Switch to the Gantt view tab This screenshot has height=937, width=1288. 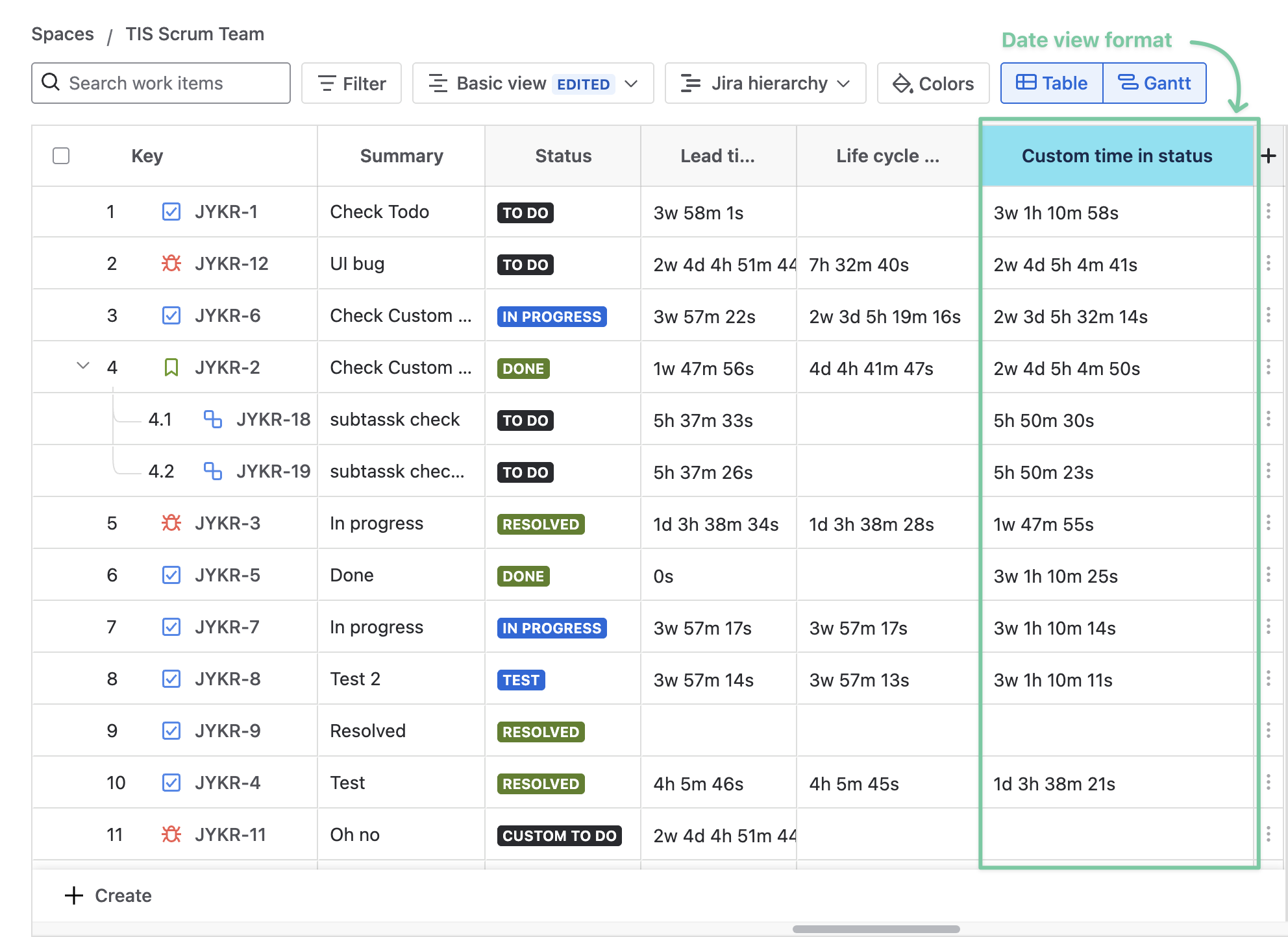coord(1154,83)
